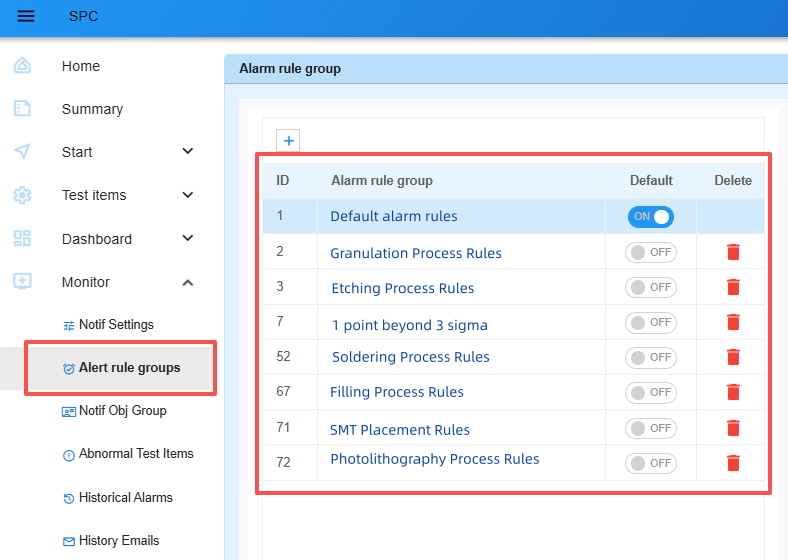The height and width of the screenshot is (560, 788).
Task: Turn off Default alarm rules toggle
Action: click(x=650, y=217)
